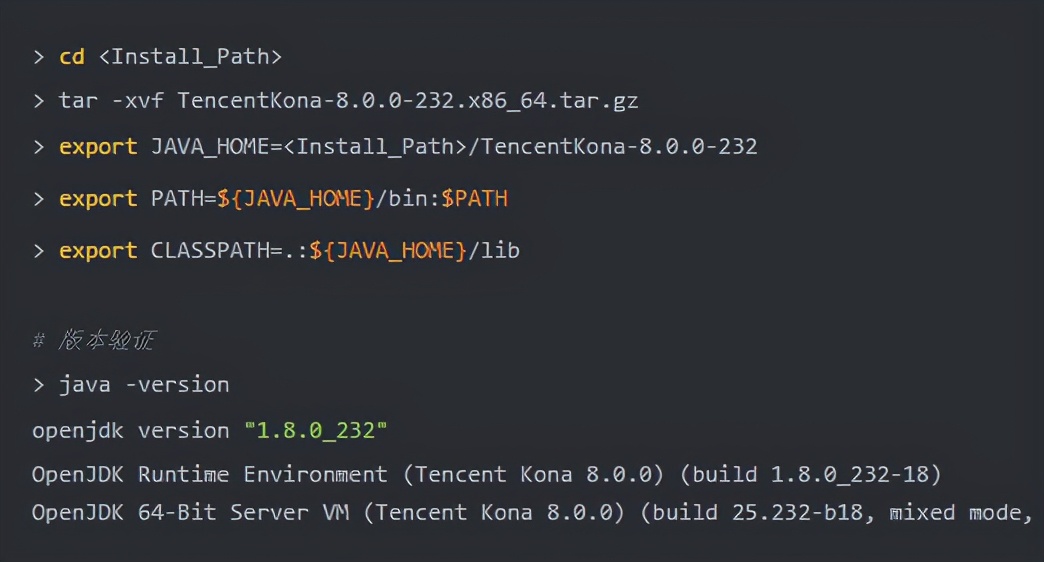Click '(build 1.8.0_232-18)' text
The width and height of the screenshot is (1044, 562).
[810, 475]
